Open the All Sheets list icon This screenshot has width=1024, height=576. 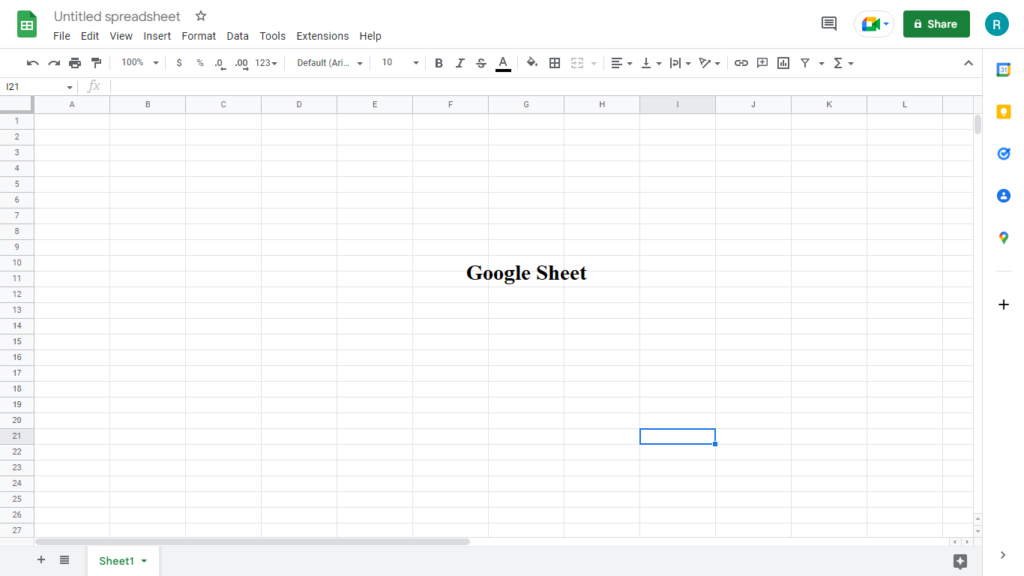point(64,560)
